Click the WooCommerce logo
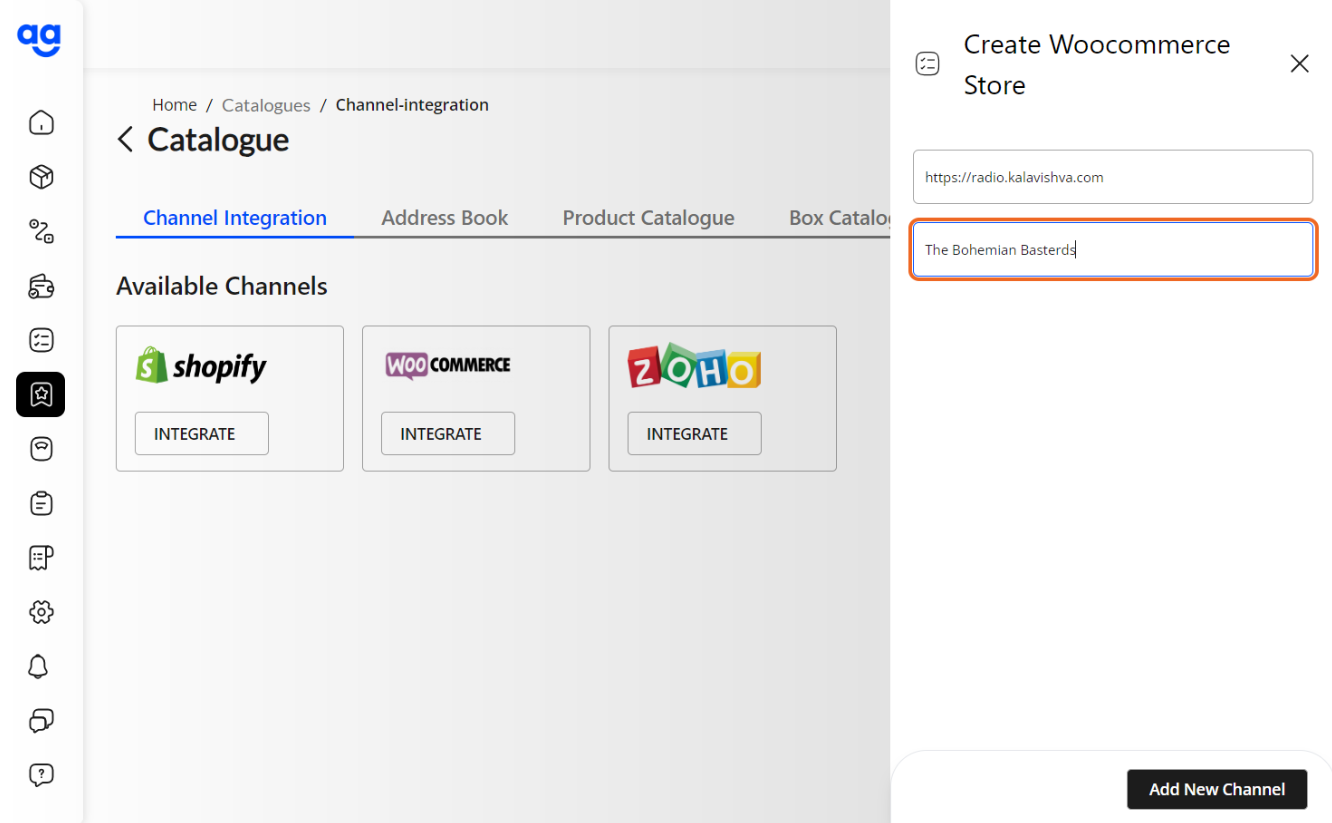 (448, 365)
